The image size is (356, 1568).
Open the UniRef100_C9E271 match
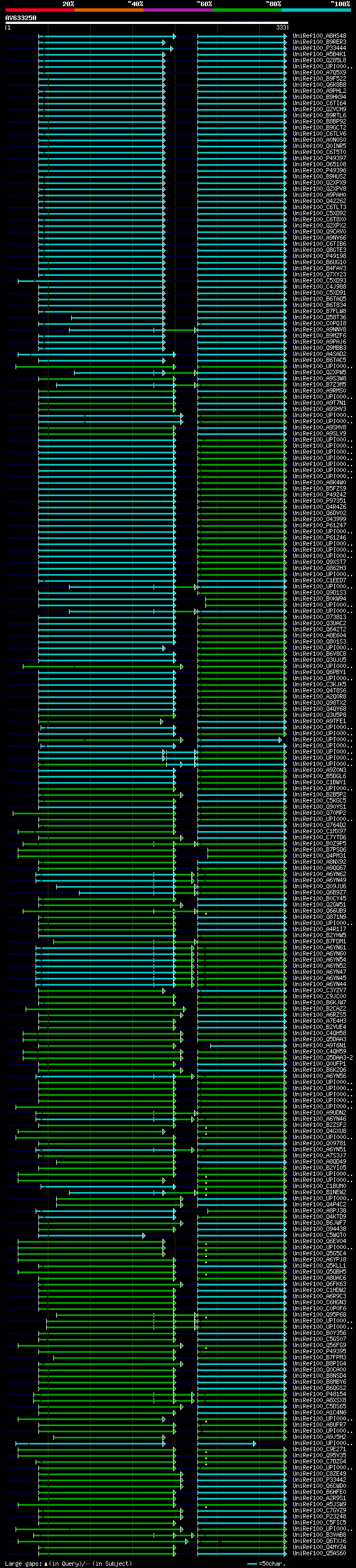(x=319, y=1450)
